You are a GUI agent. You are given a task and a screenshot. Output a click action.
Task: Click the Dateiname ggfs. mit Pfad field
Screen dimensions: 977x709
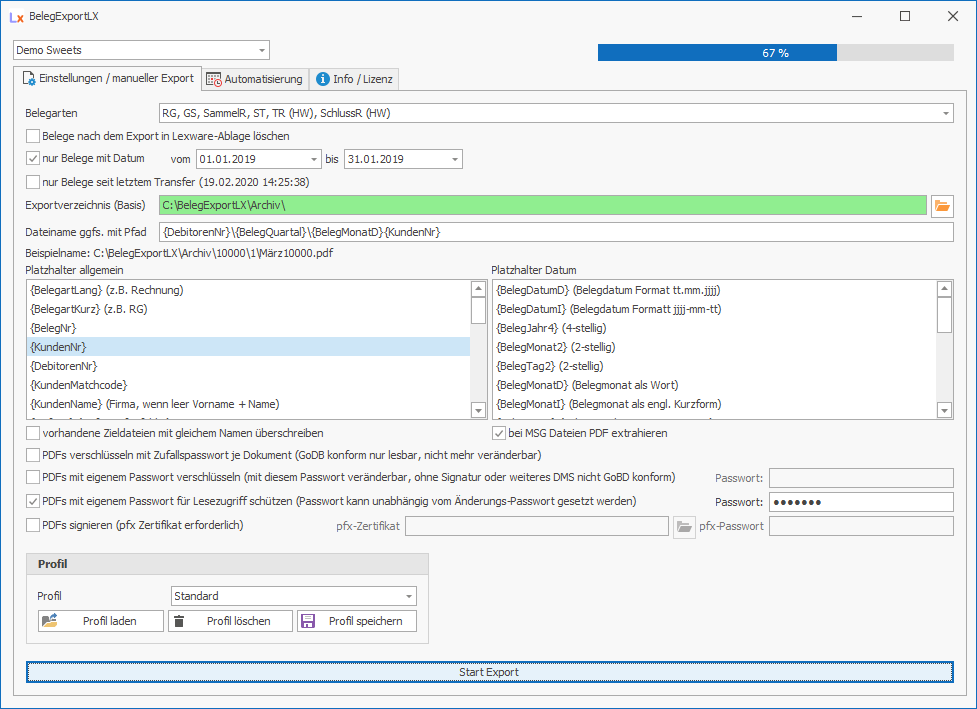556,232
